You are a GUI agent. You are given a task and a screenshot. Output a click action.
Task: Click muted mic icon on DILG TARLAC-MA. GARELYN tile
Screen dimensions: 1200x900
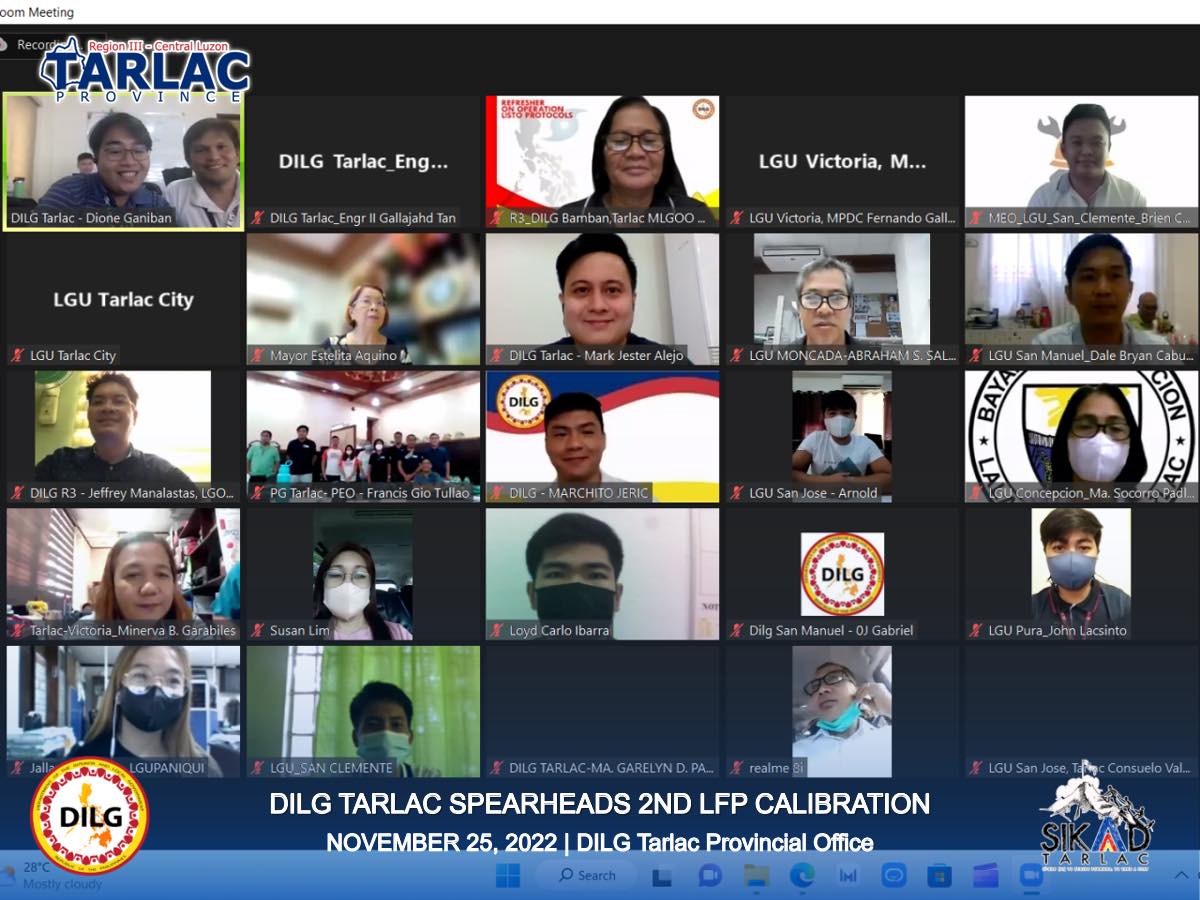point(497,768)
